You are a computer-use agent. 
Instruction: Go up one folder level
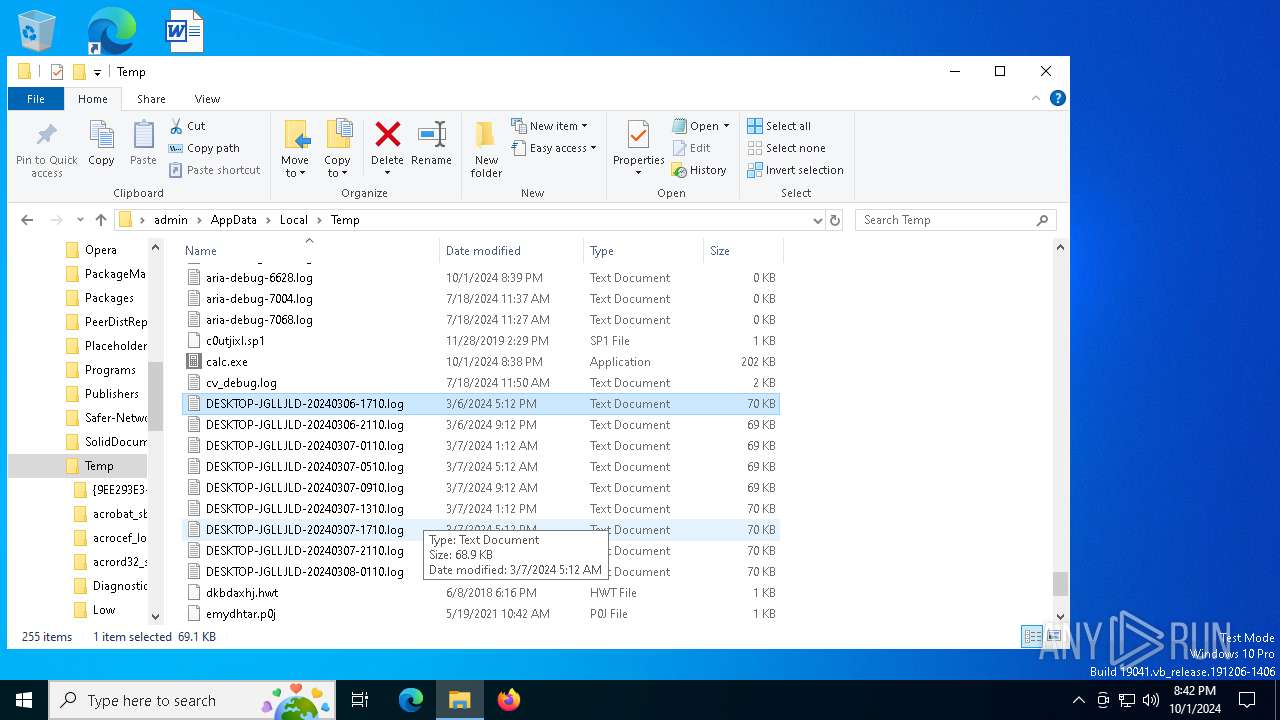pos(101,220)
